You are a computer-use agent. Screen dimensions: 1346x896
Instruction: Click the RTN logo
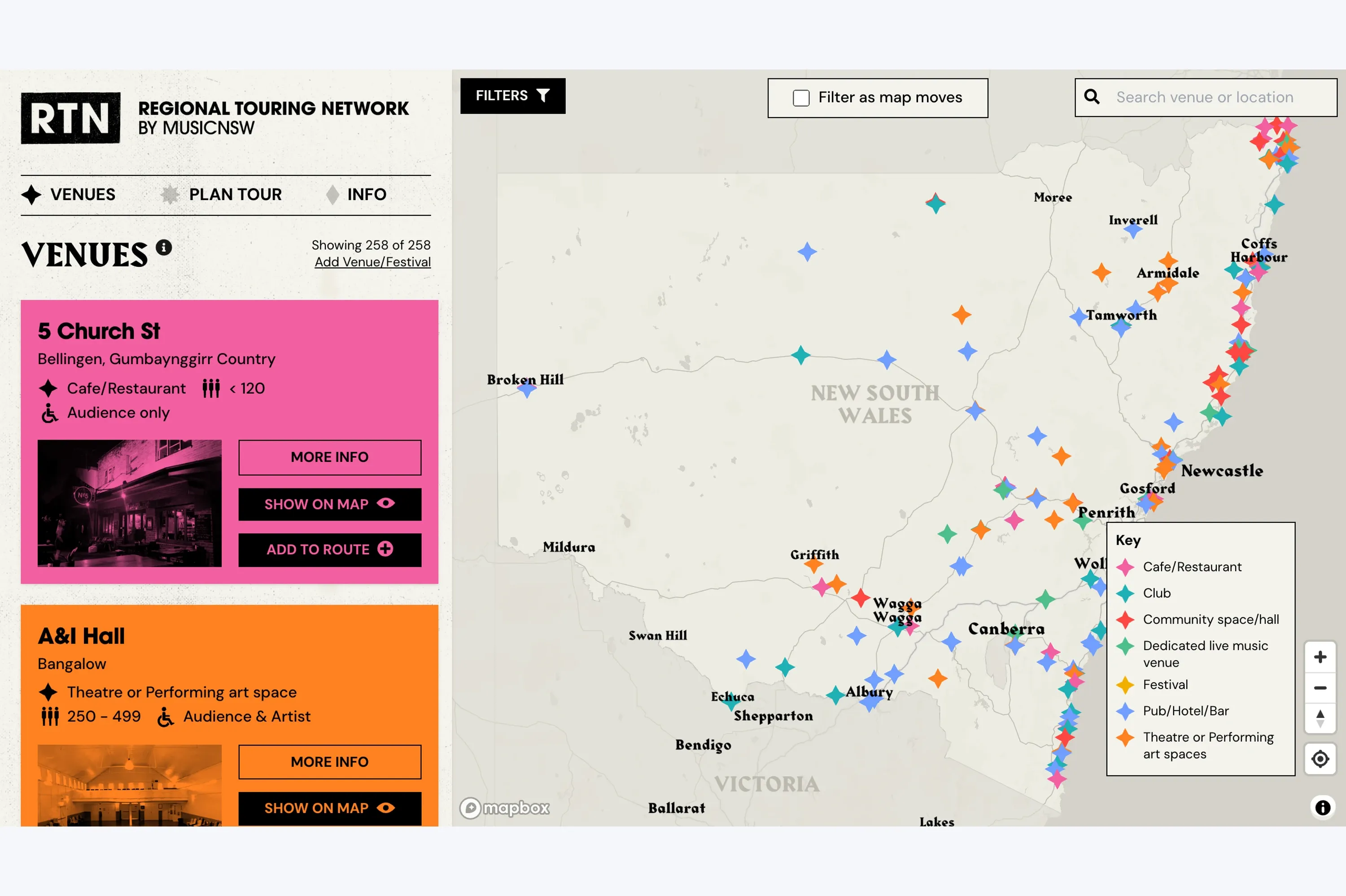pos(70,117)
